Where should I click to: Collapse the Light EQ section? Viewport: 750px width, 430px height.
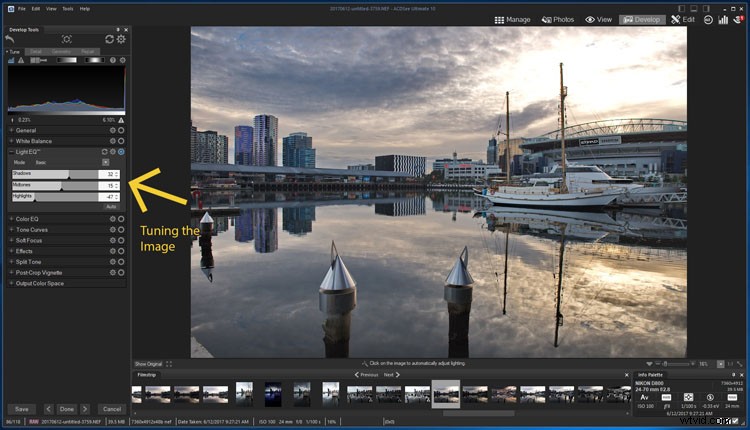click(x=11, y=152)
